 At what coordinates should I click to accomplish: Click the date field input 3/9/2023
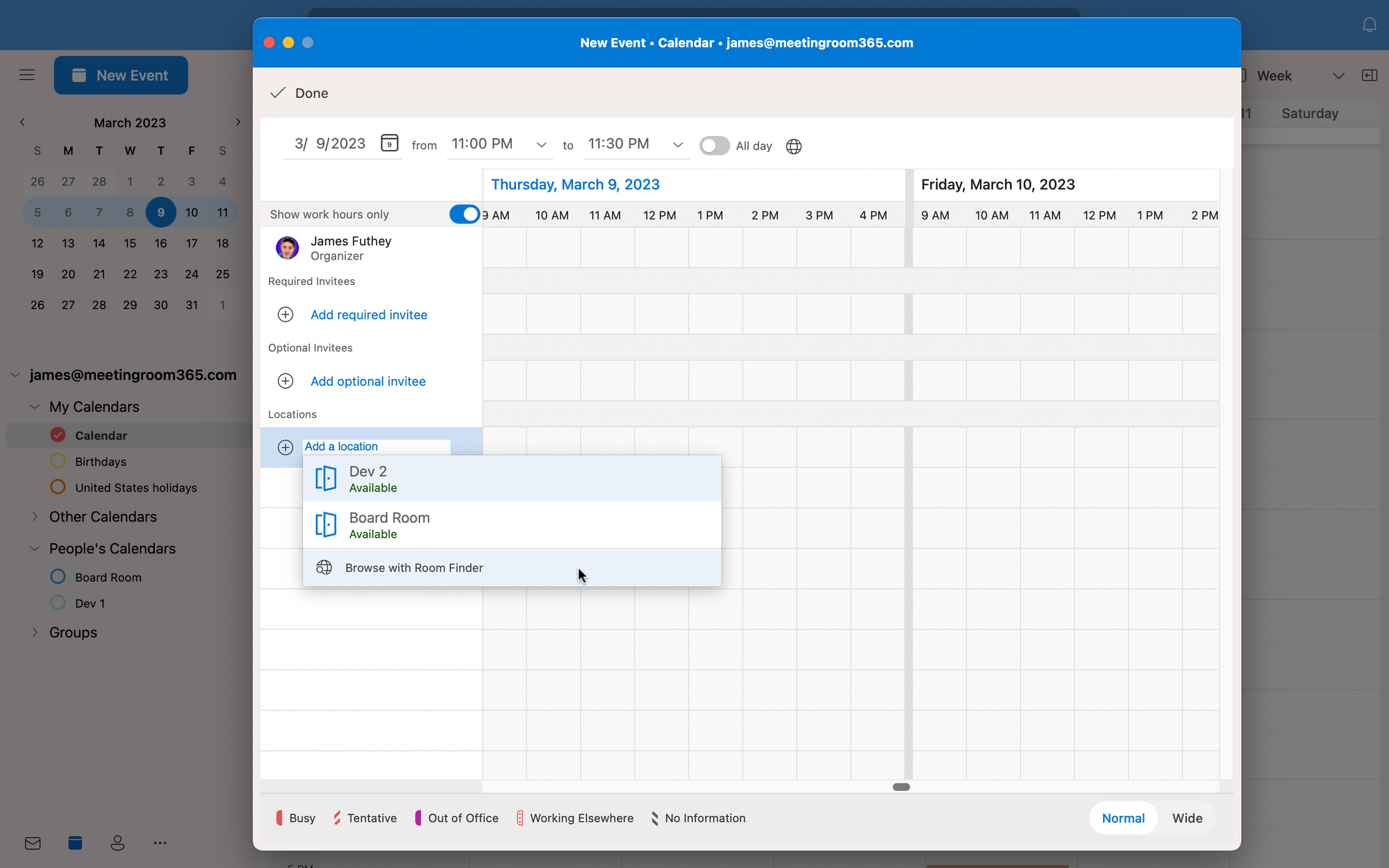click(x=328, y=145)
